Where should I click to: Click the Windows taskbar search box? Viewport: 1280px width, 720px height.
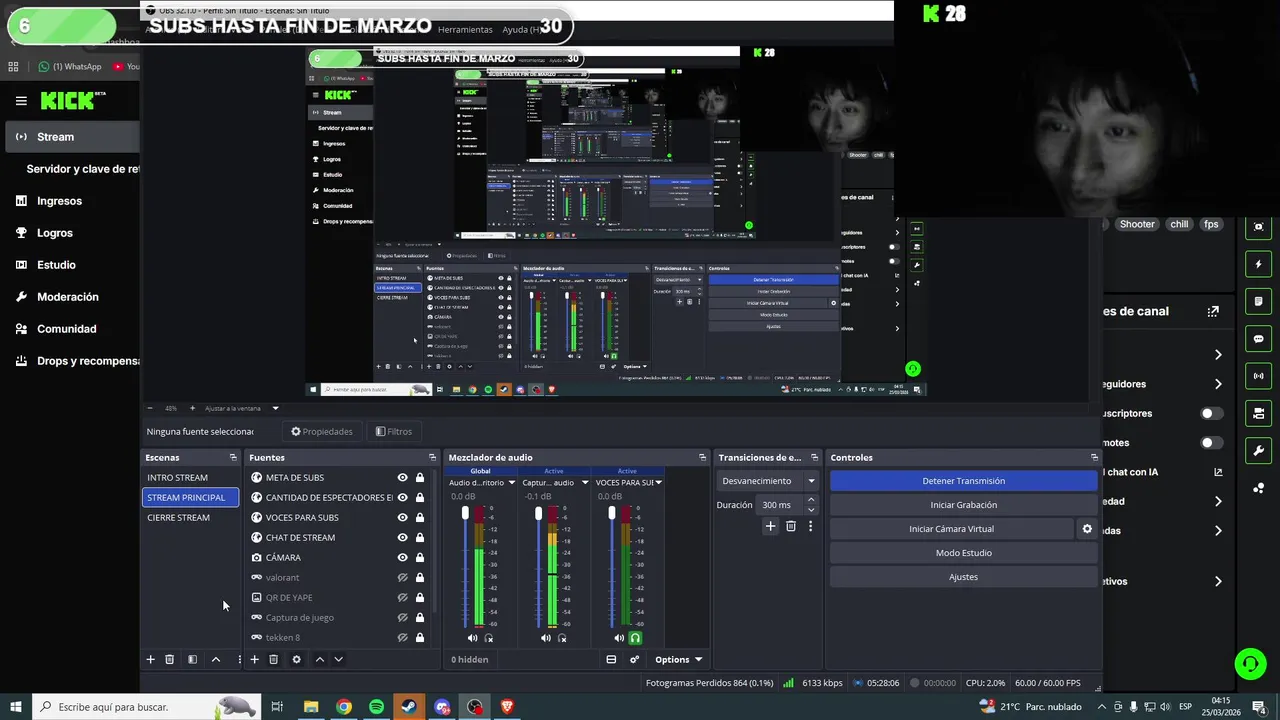[x=146, y=707]
